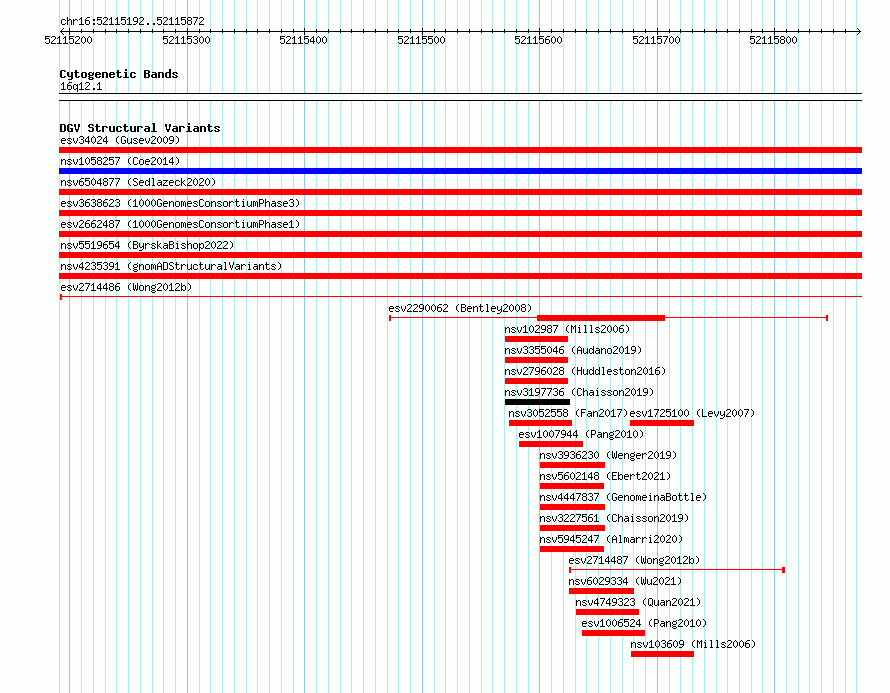Click the red bar under esv1007944
This screenshot has width=890, height=693.
551,444
